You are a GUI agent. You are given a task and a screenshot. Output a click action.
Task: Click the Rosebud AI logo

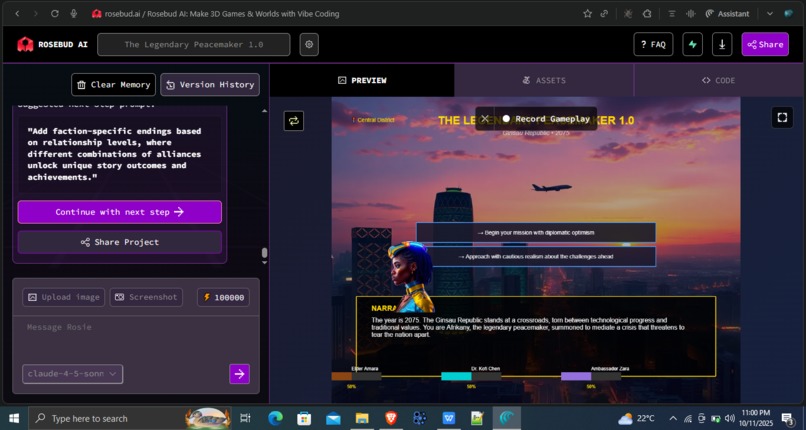pyautogui.click(x=52, y=45)
